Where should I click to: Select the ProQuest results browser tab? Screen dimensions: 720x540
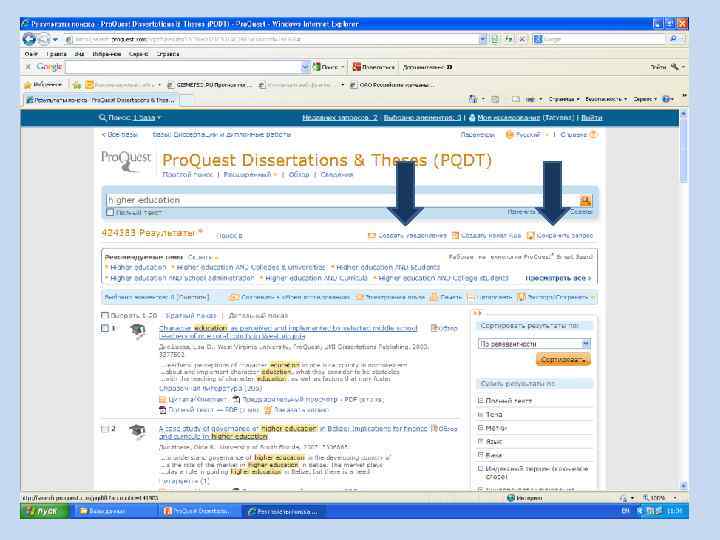pyautogui.click(x=101, y=100)
